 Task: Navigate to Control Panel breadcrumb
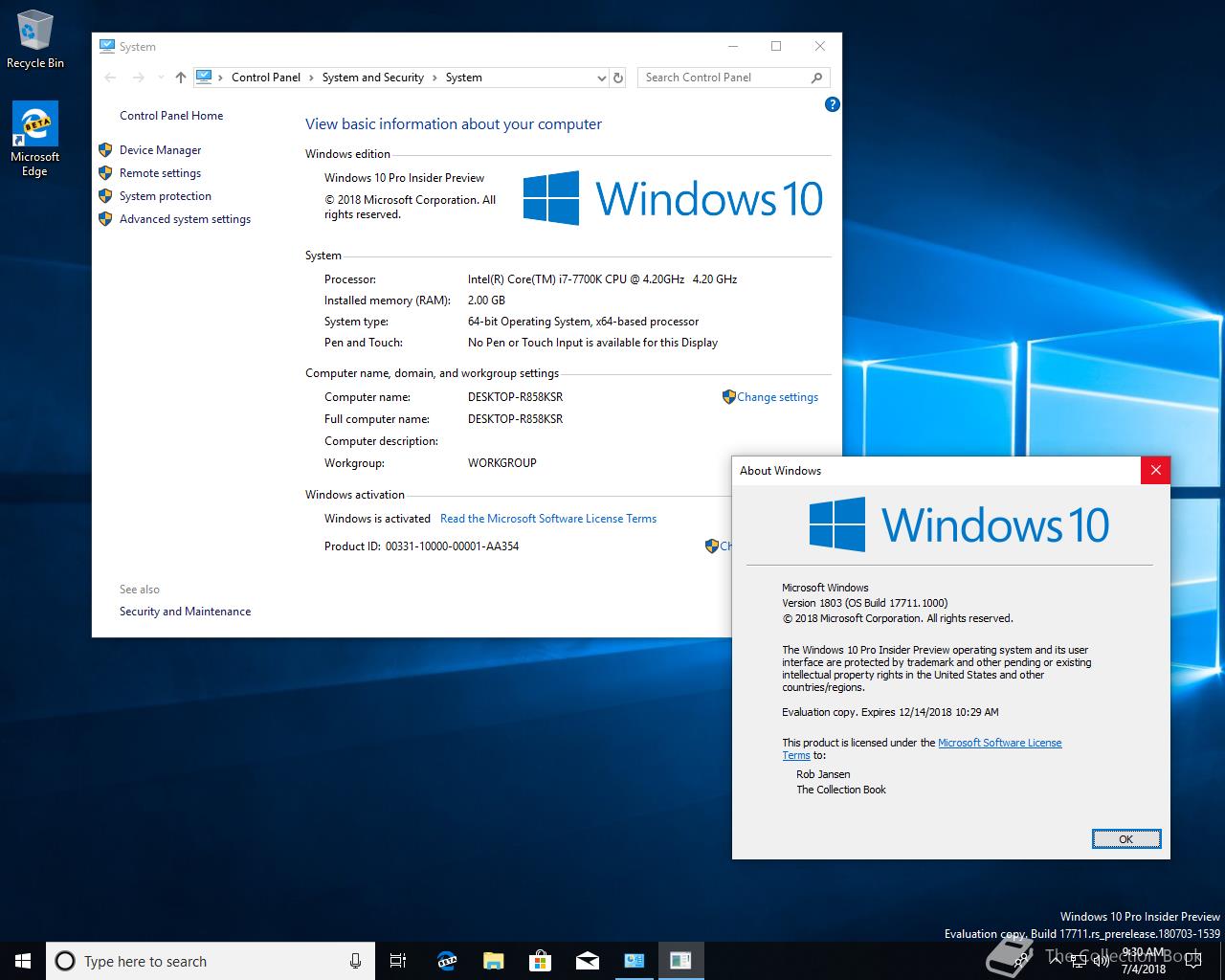[266, 78]
